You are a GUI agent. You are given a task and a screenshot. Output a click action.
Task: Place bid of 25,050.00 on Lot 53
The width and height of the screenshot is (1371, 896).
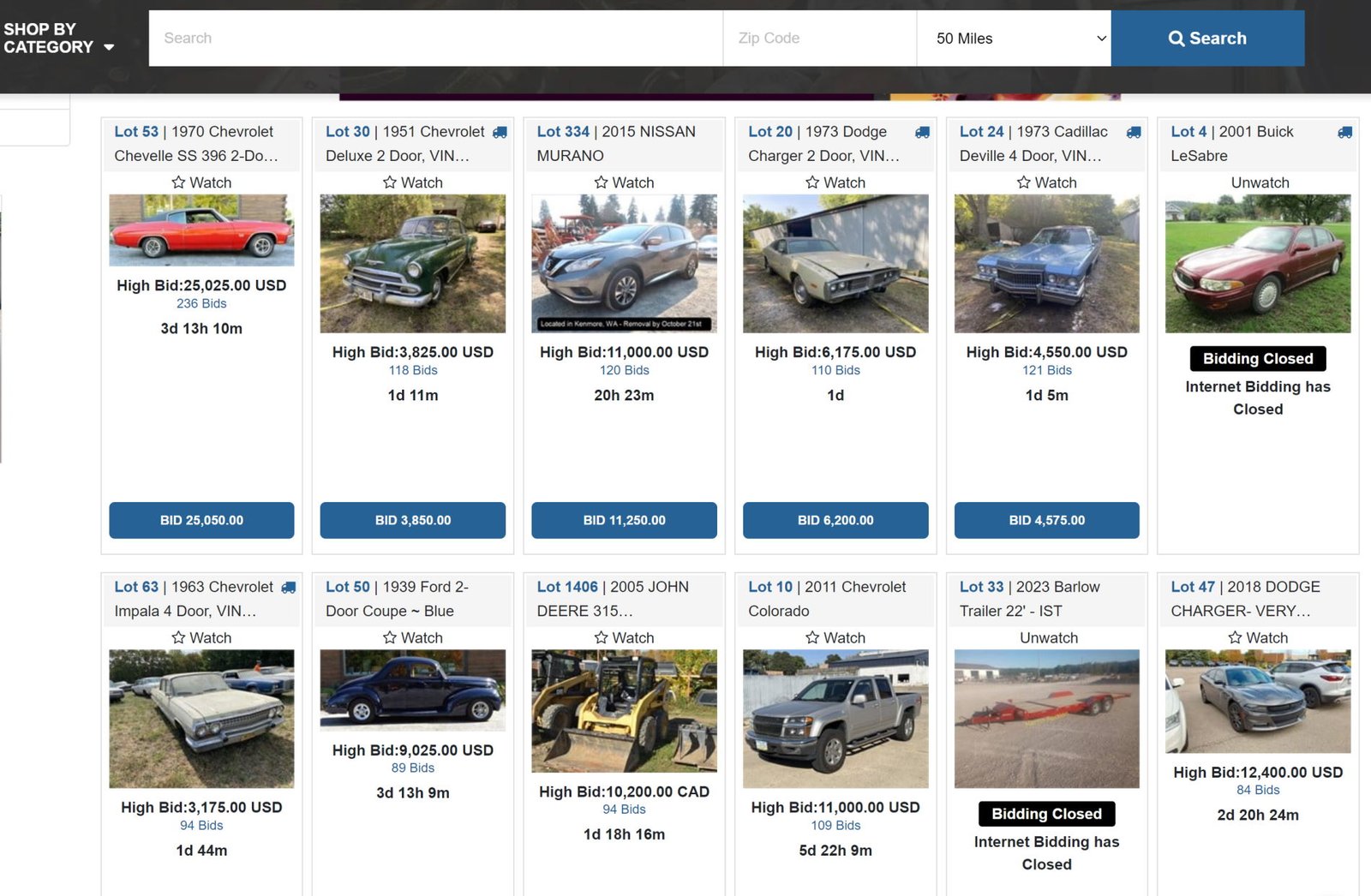(x=201, y=520)
